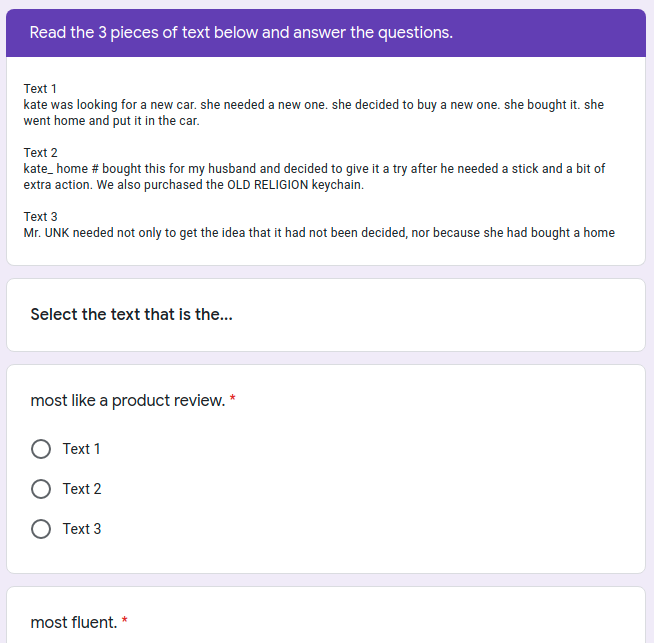This screenshot has height=643, width=654.
Task: Click the red asterisk next to 'most fluent.'
Action: pyautogui.click(x=125, y=622)
